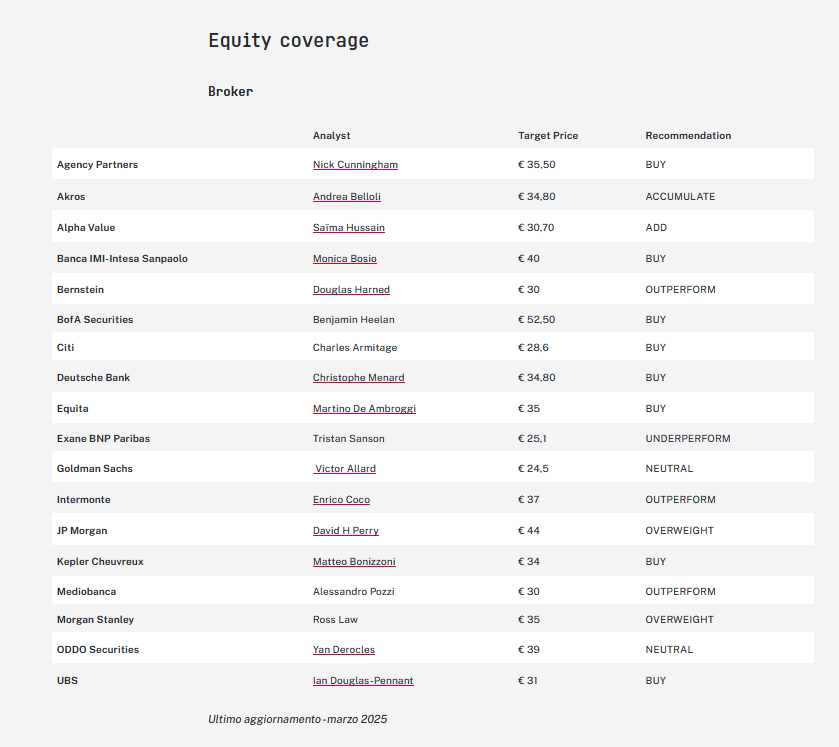Open the Ian Douglas-Pennant link

point(363,680)
